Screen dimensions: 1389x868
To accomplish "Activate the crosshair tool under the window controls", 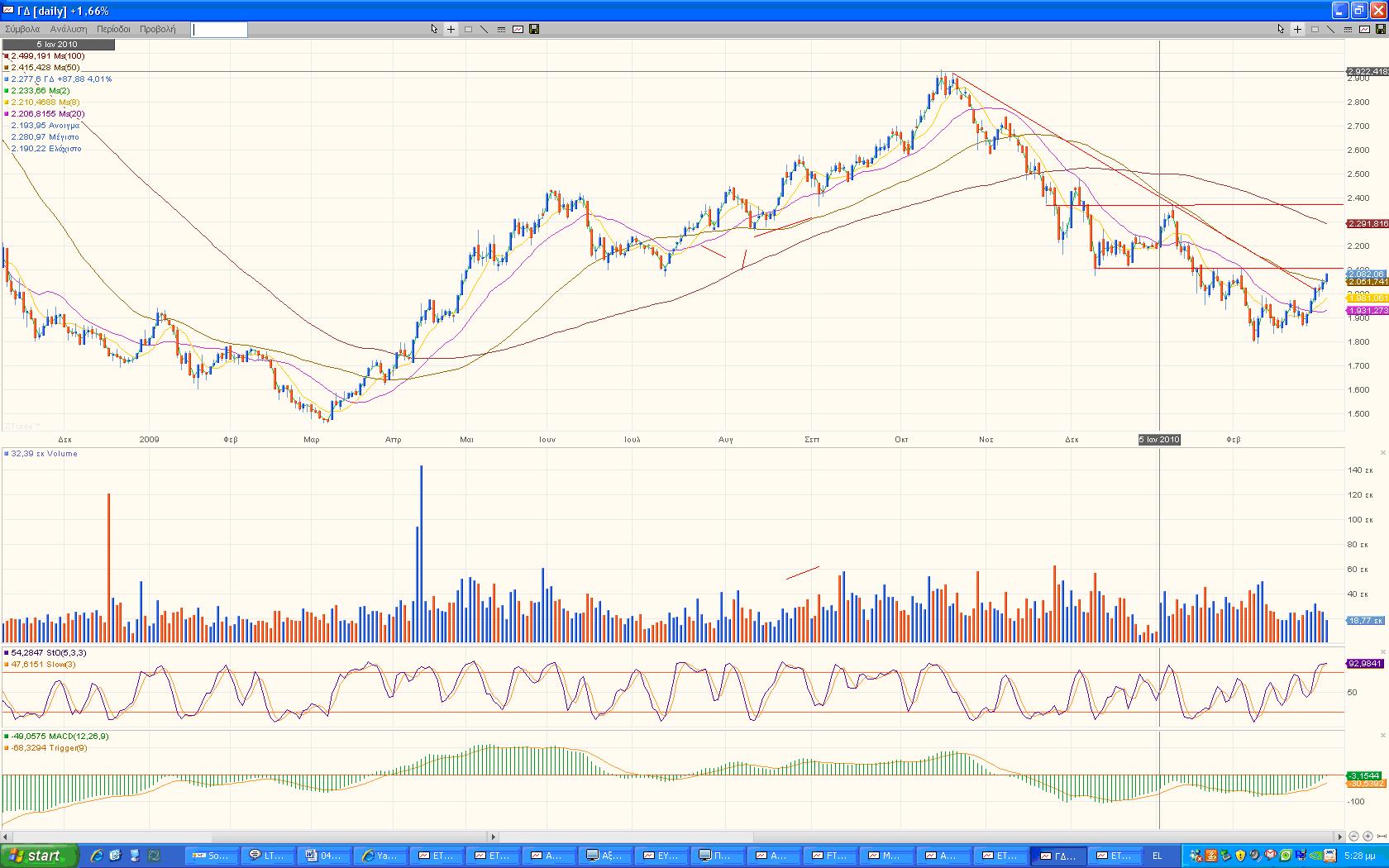I will coord(1297,29).
